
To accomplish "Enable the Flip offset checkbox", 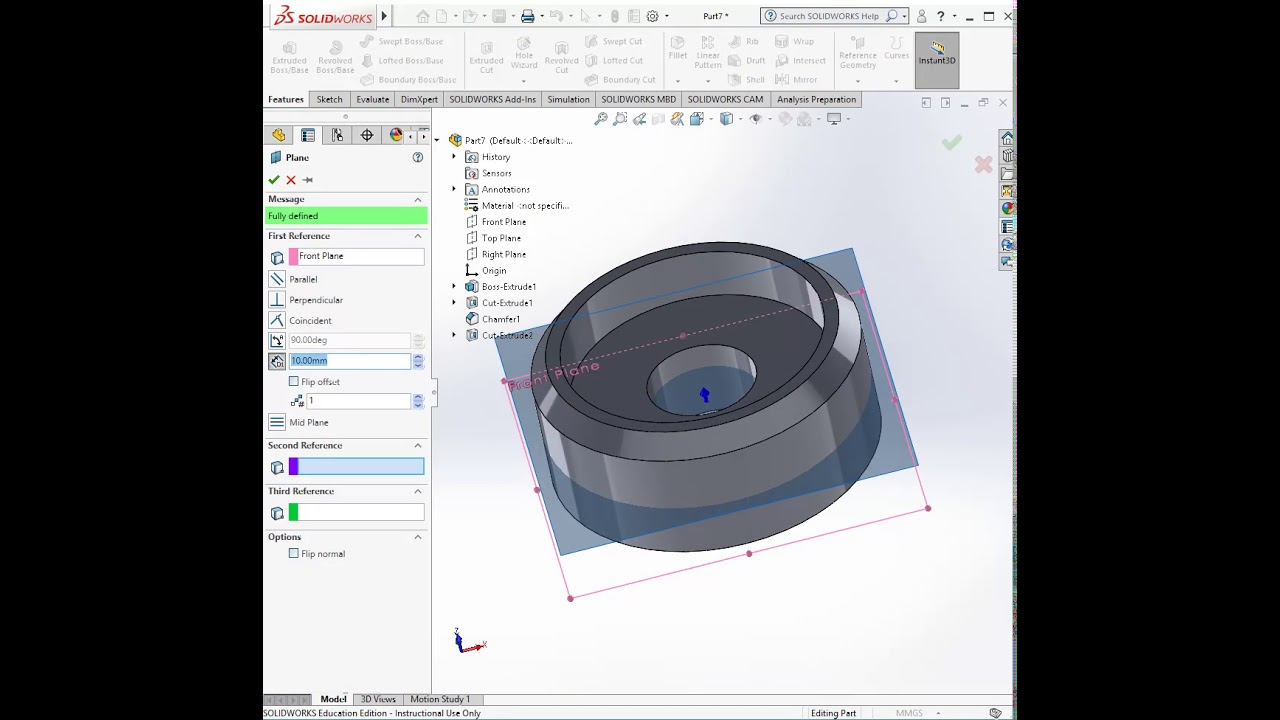I will 294,382.
